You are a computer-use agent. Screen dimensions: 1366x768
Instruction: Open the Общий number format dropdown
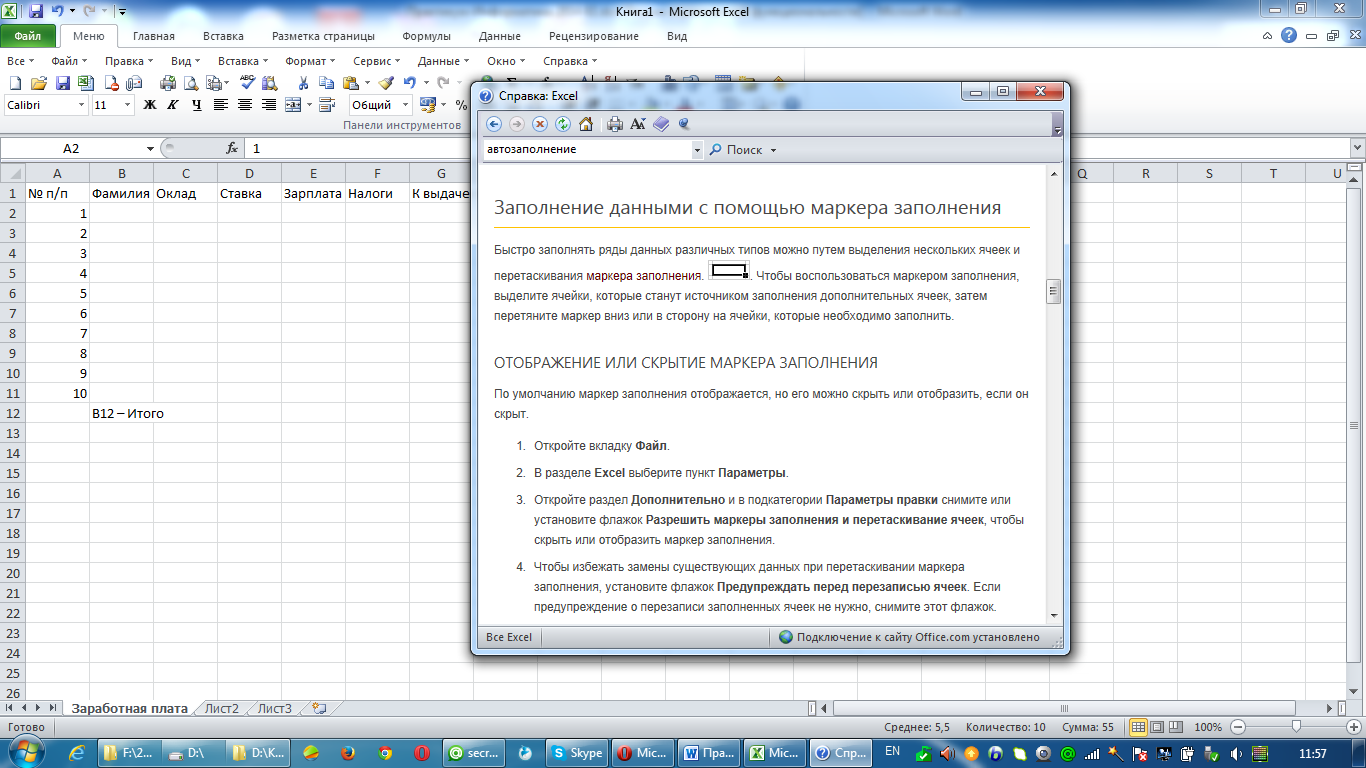[405, 105]
